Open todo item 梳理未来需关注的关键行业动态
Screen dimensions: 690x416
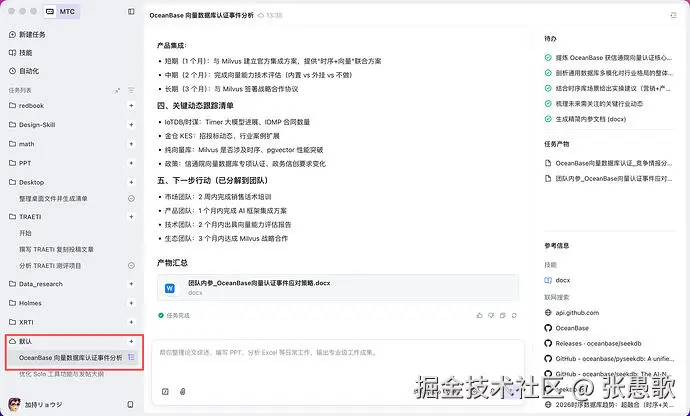[594, 104]
